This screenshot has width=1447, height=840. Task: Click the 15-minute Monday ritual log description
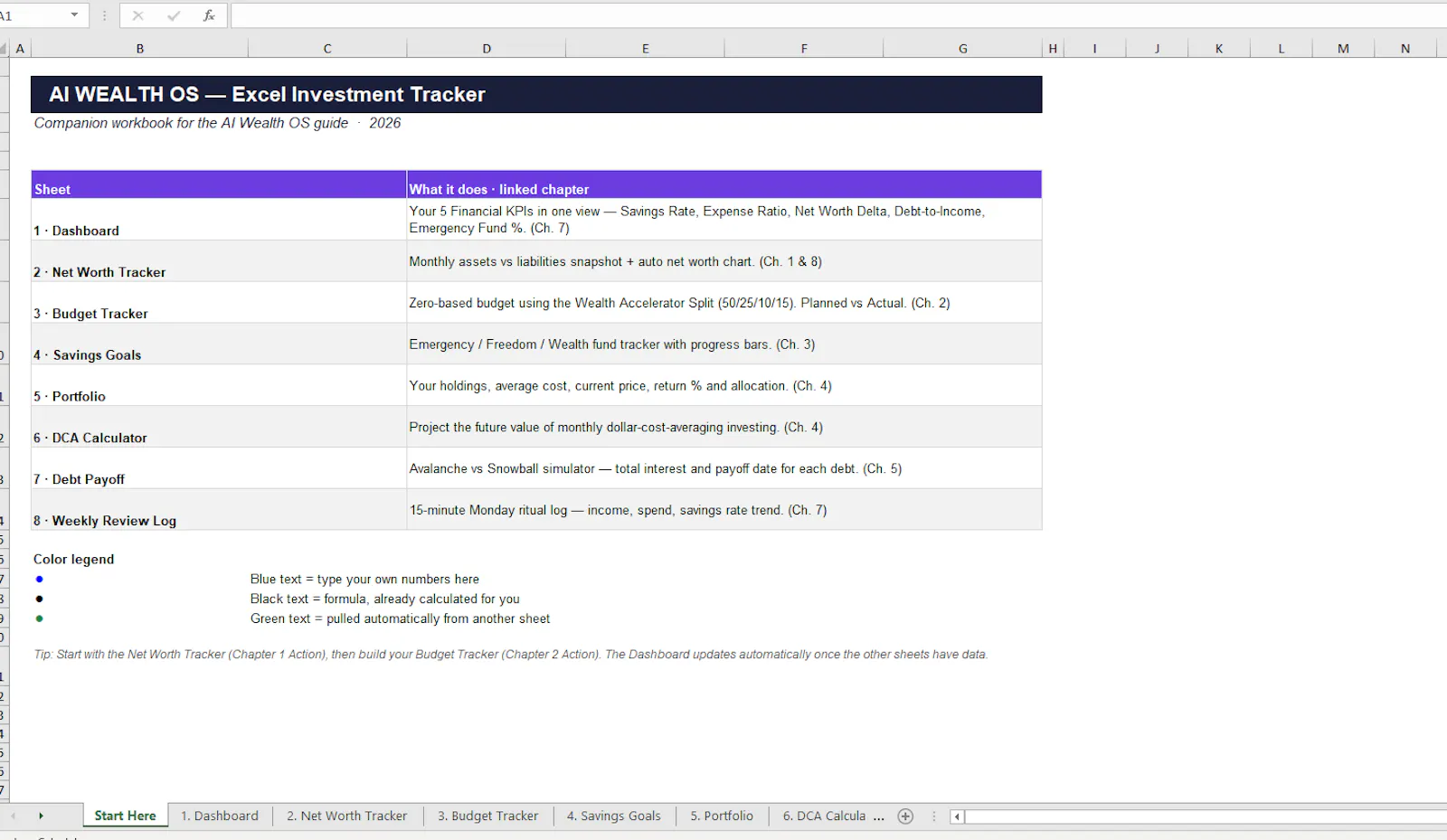tap(724, 510)
